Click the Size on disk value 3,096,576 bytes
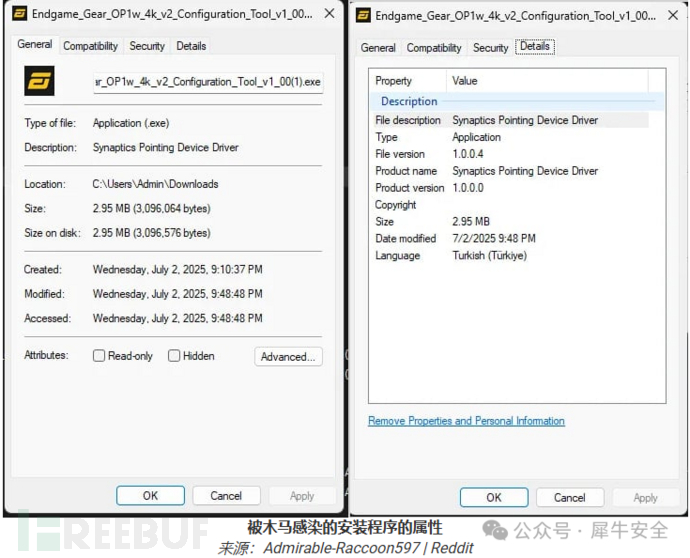 coord(151,233)
